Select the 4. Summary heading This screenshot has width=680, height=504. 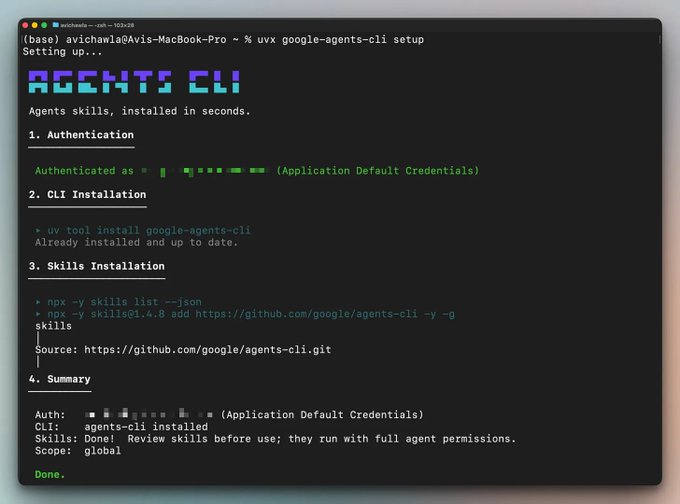[59, 379]
